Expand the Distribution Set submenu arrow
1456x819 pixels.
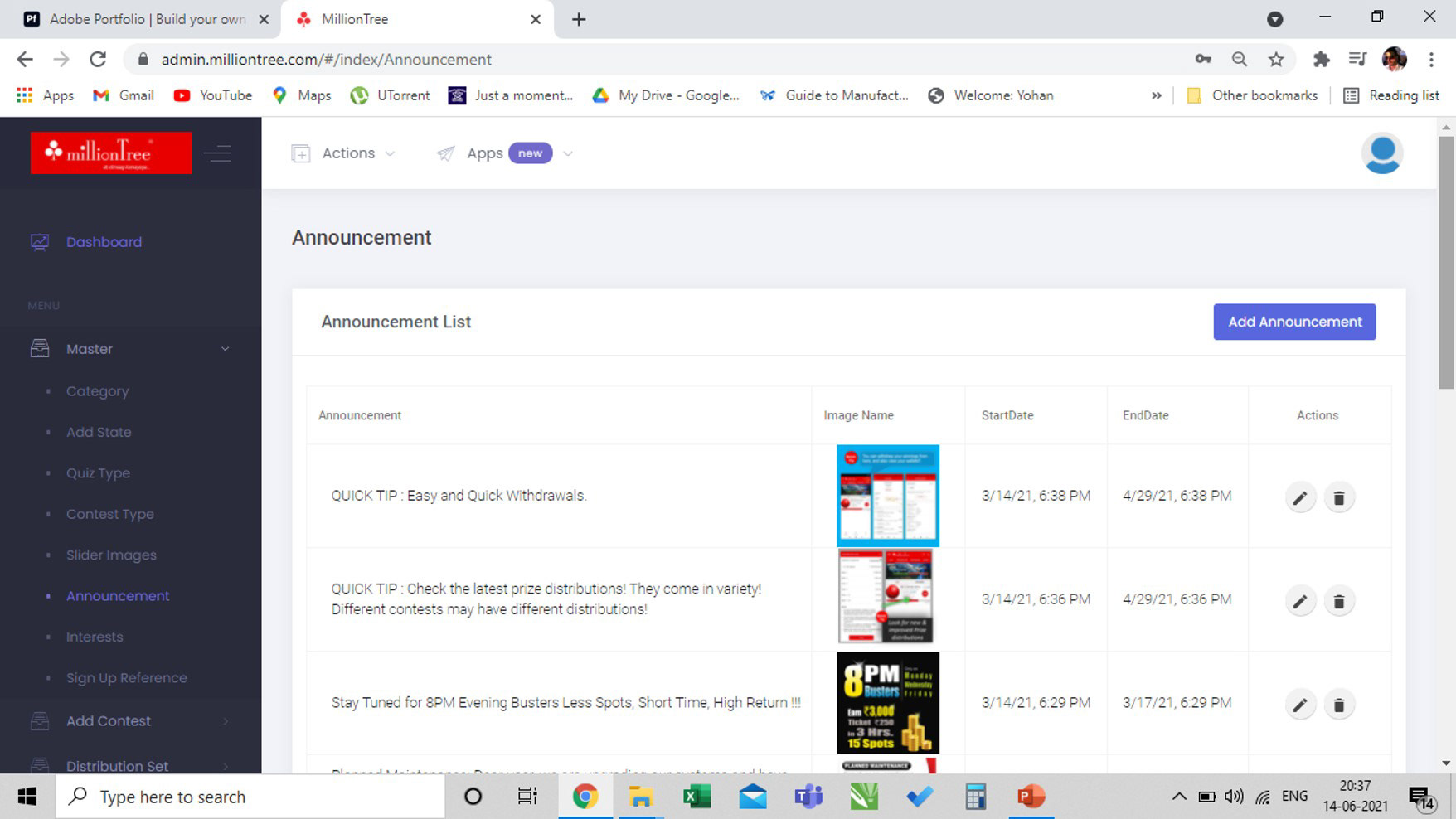(225, 766)
